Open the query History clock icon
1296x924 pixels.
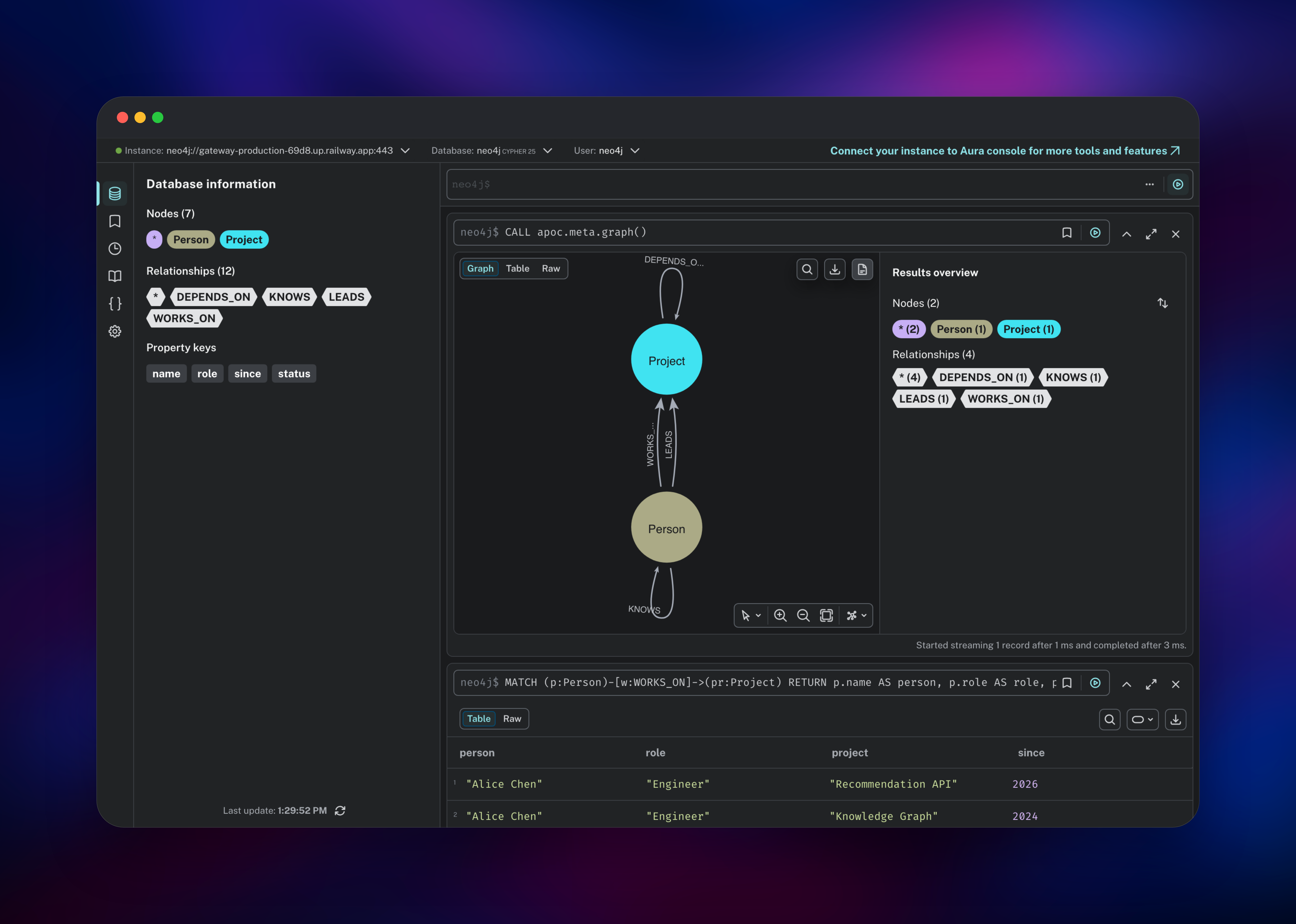115,249
